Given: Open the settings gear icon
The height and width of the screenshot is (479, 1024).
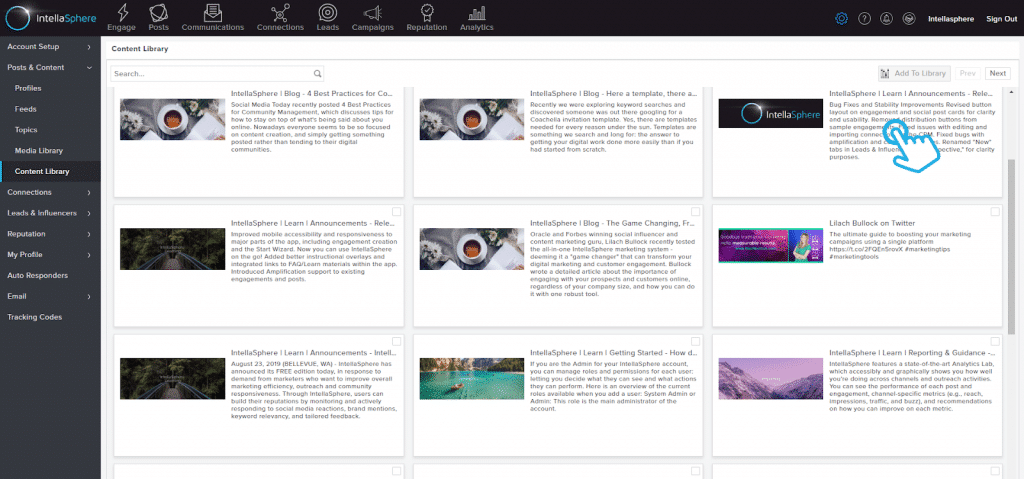Looking at the screenshot, I should coord(841,19).
